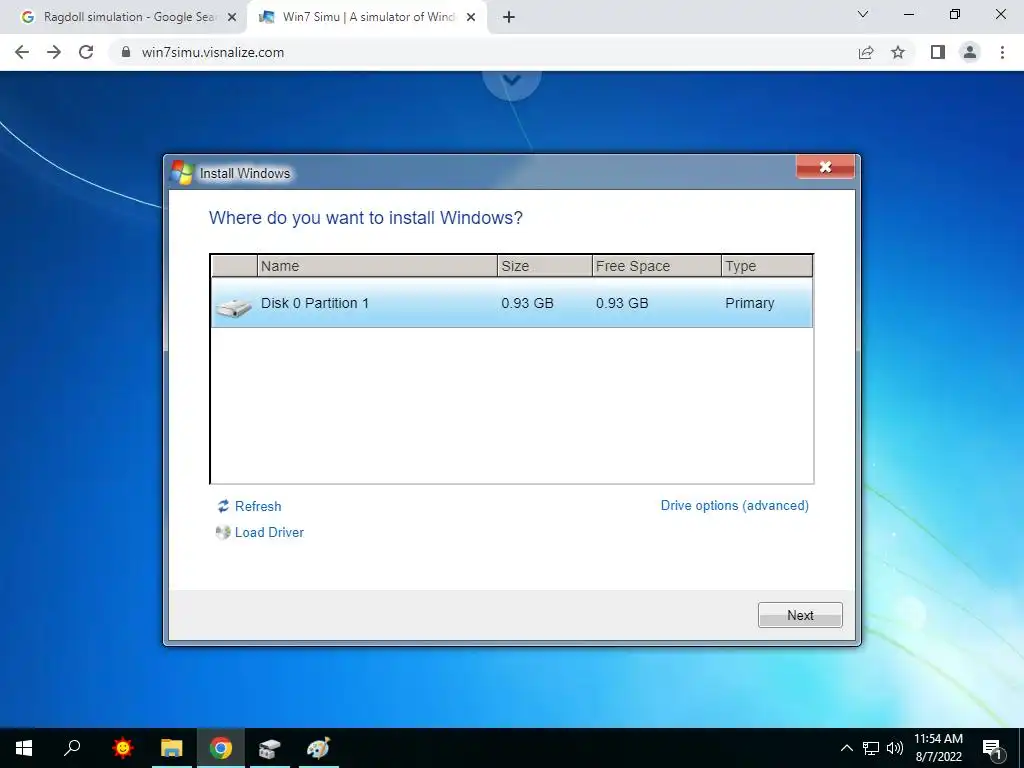Open the notification center icon

[x=993, y=748]
